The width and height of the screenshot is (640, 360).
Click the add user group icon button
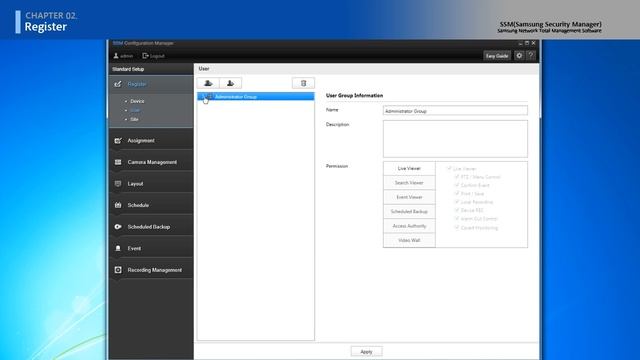pyautogui.click(x=208, y=83)
